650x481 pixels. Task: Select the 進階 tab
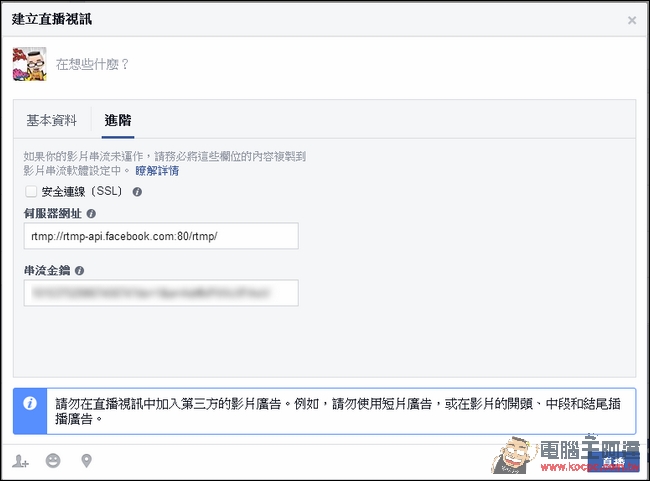118,120
